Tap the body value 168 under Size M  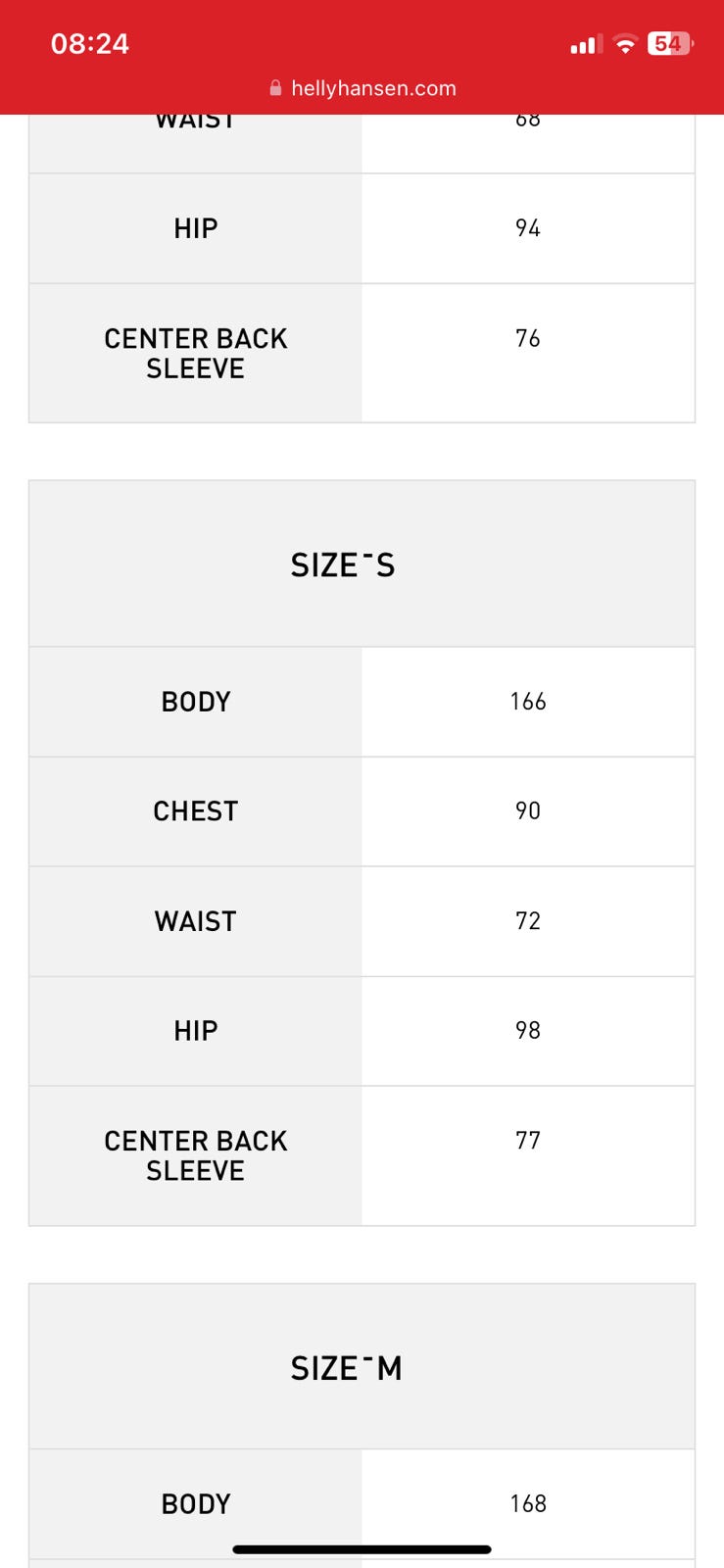tap(528, 1503)
